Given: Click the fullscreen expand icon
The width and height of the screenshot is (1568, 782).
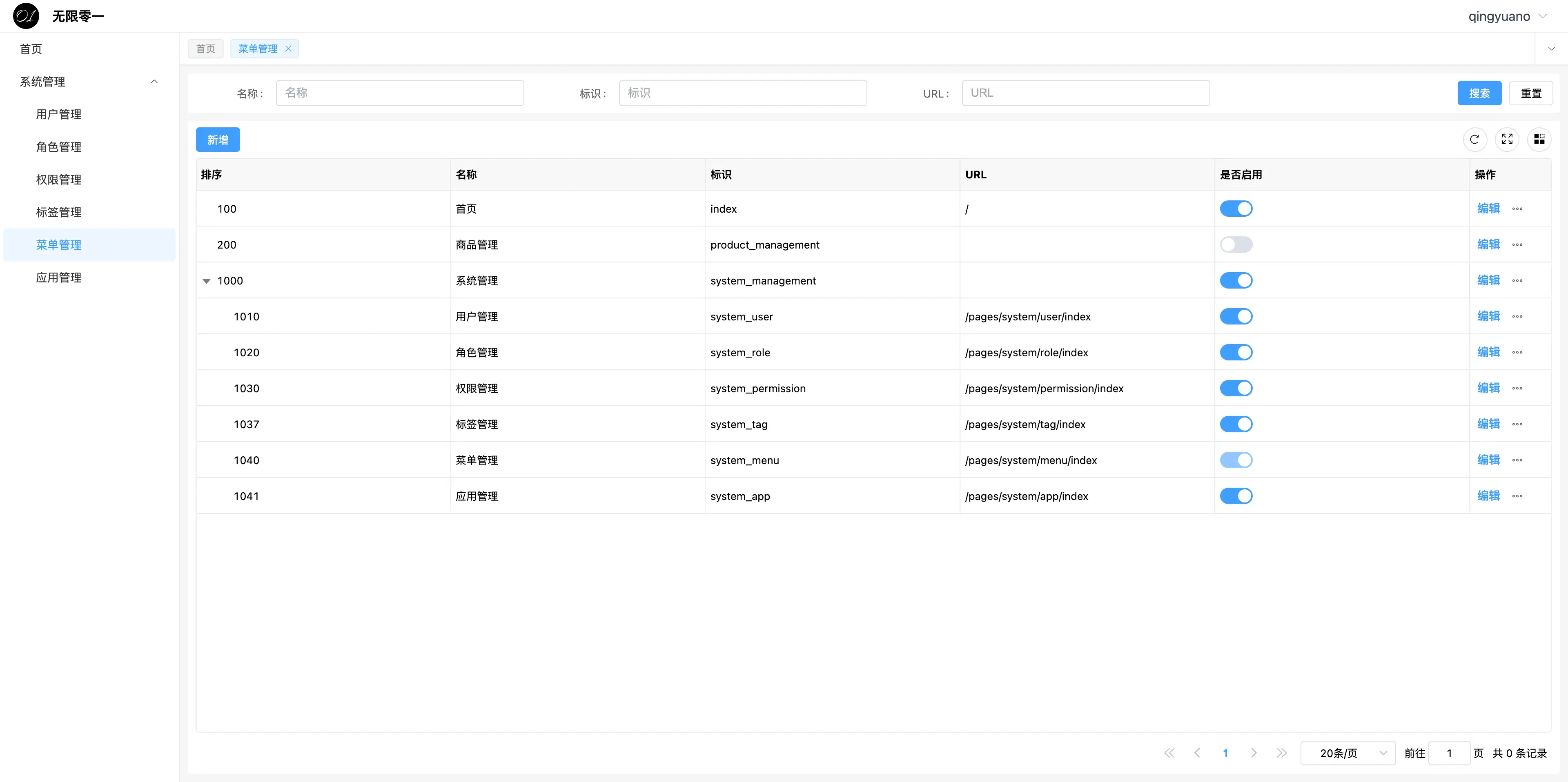Looking at the screenshot, I should coord(1506,139).
